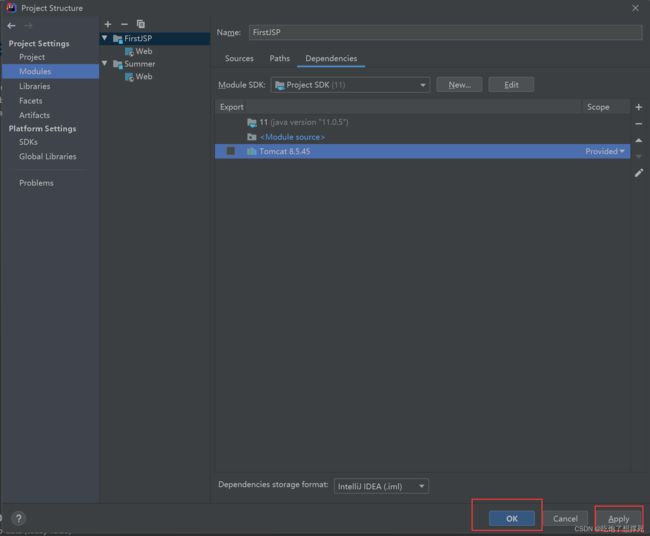The height and width of the screenshot is (536, 650).
Task: Close the Project Structure dialog
Action: tap(635, 8)
